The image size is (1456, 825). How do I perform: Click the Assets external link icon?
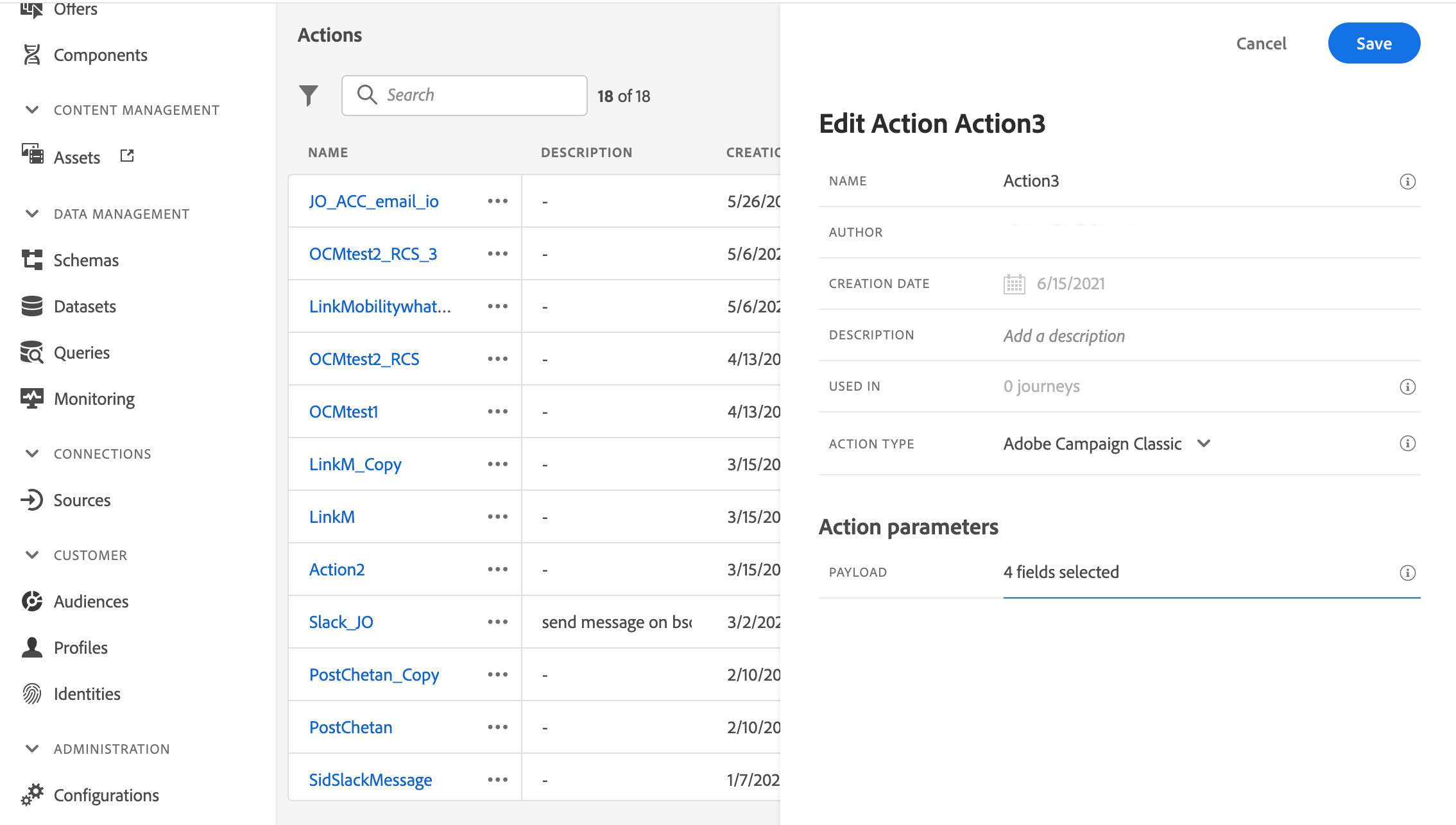click(x=127, y=156)
